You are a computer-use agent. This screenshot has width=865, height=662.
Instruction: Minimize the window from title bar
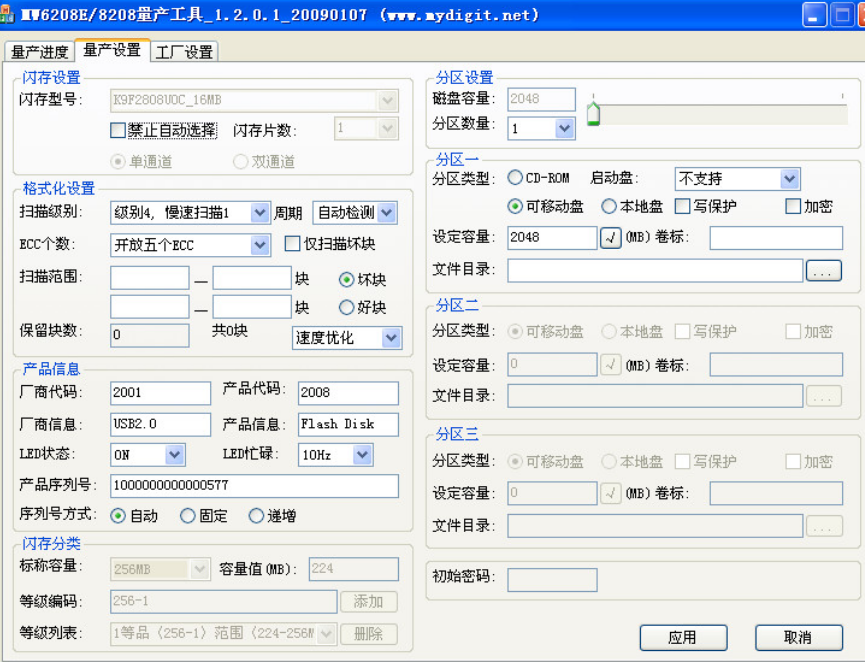[x=815, y=15]
